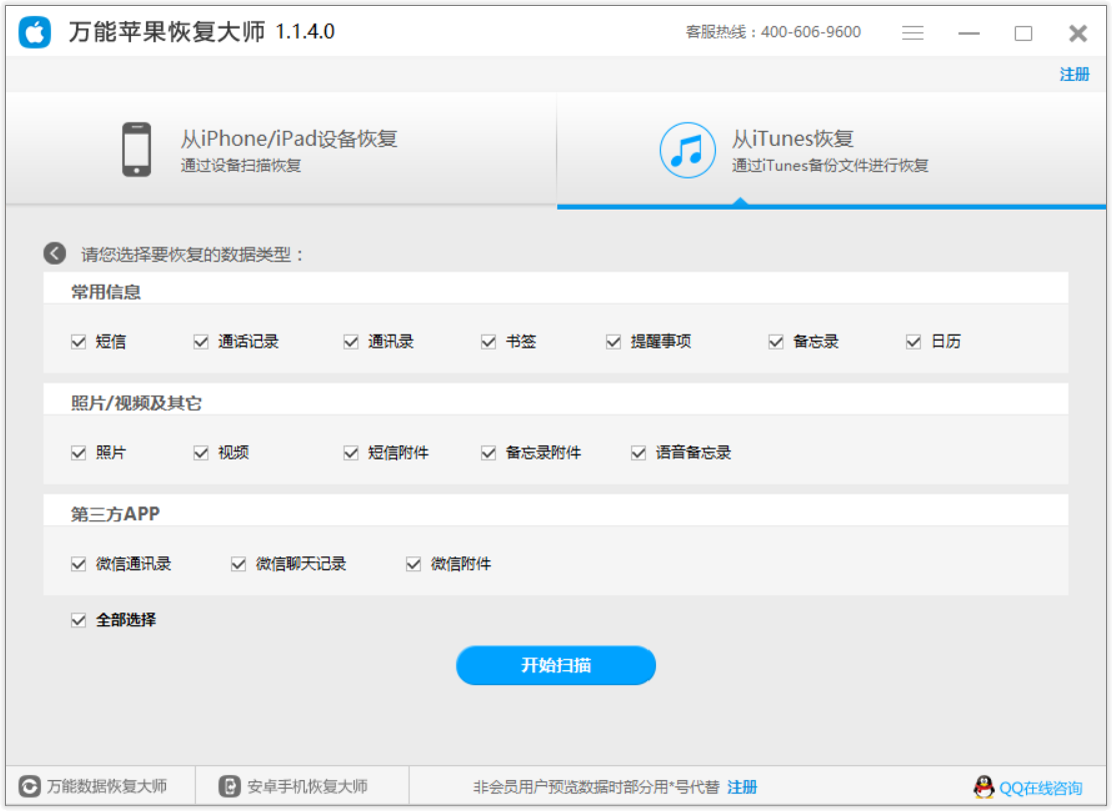The width and height of the screenshot is (1112, 811).
Task: Open QQ在线咨询 support link
Action: pyautogui.click(x=1040, y=788)
